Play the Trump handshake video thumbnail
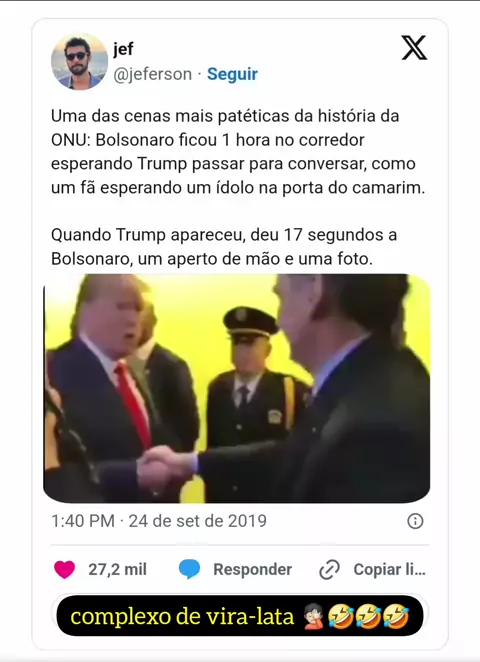 [237, 388]
